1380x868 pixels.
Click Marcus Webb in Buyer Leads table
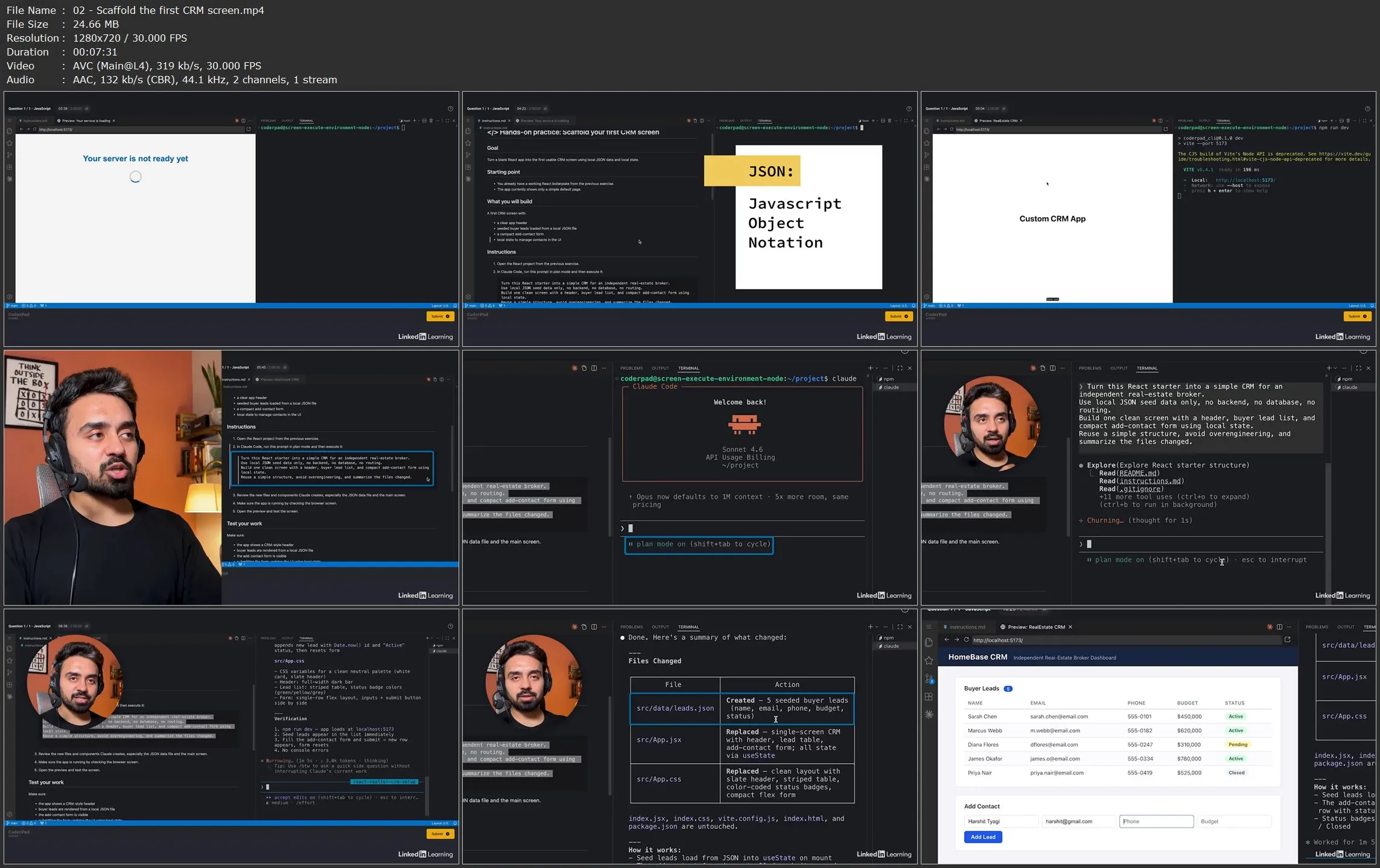[x=985, y=730]
